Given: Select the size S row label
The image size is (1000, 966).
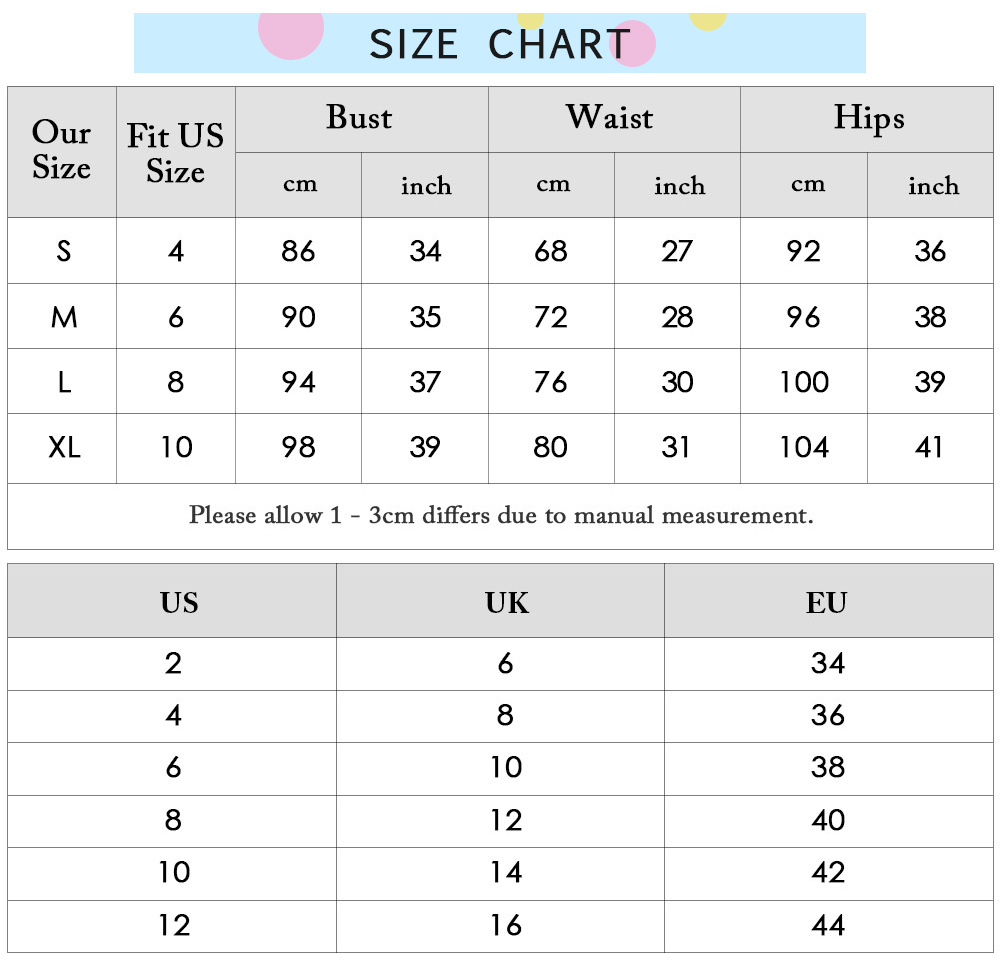Looking at the screenshot, I should 63,251.
